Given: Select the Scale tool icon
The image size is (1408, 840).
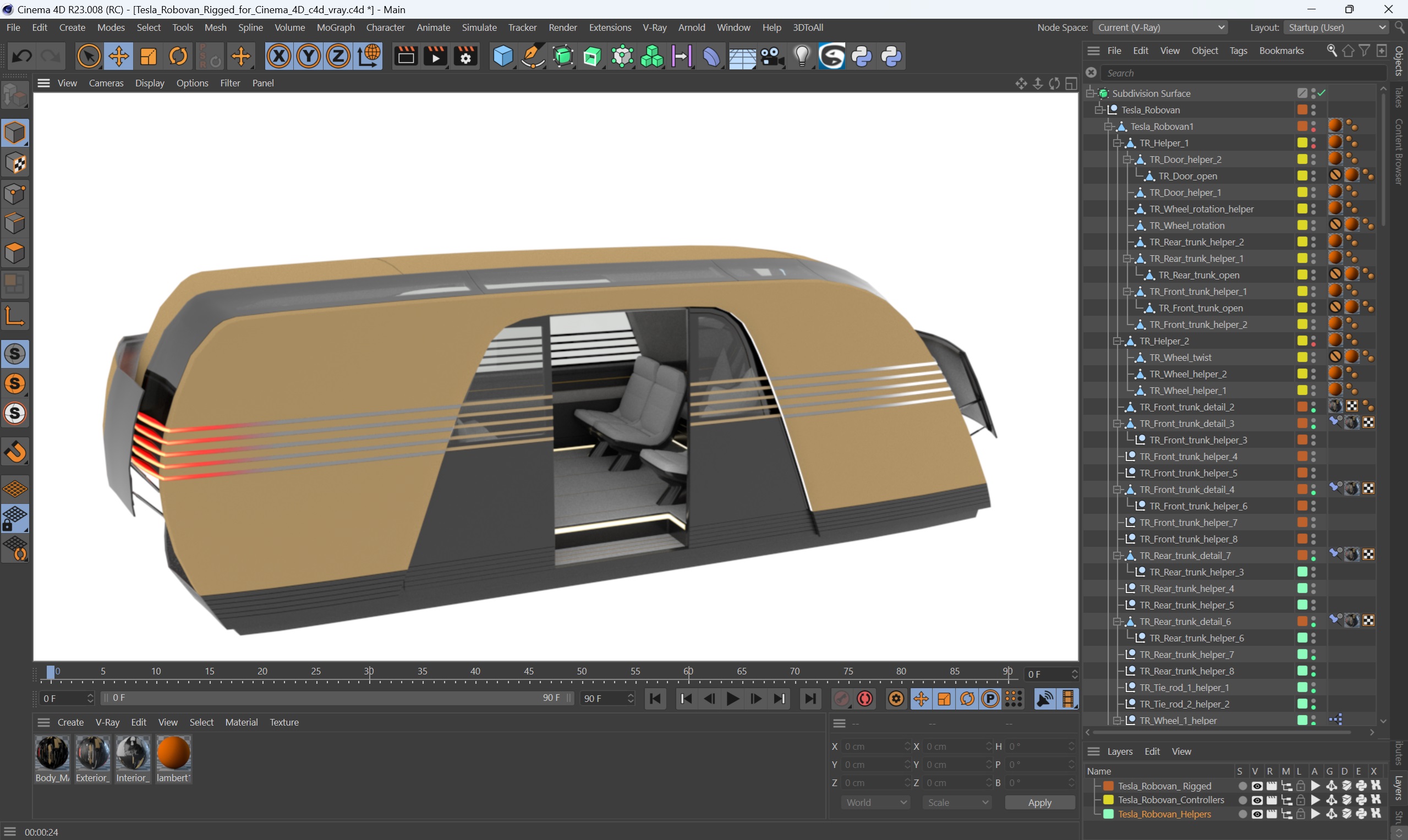Looking at the screenshot, I should point(148,56).
